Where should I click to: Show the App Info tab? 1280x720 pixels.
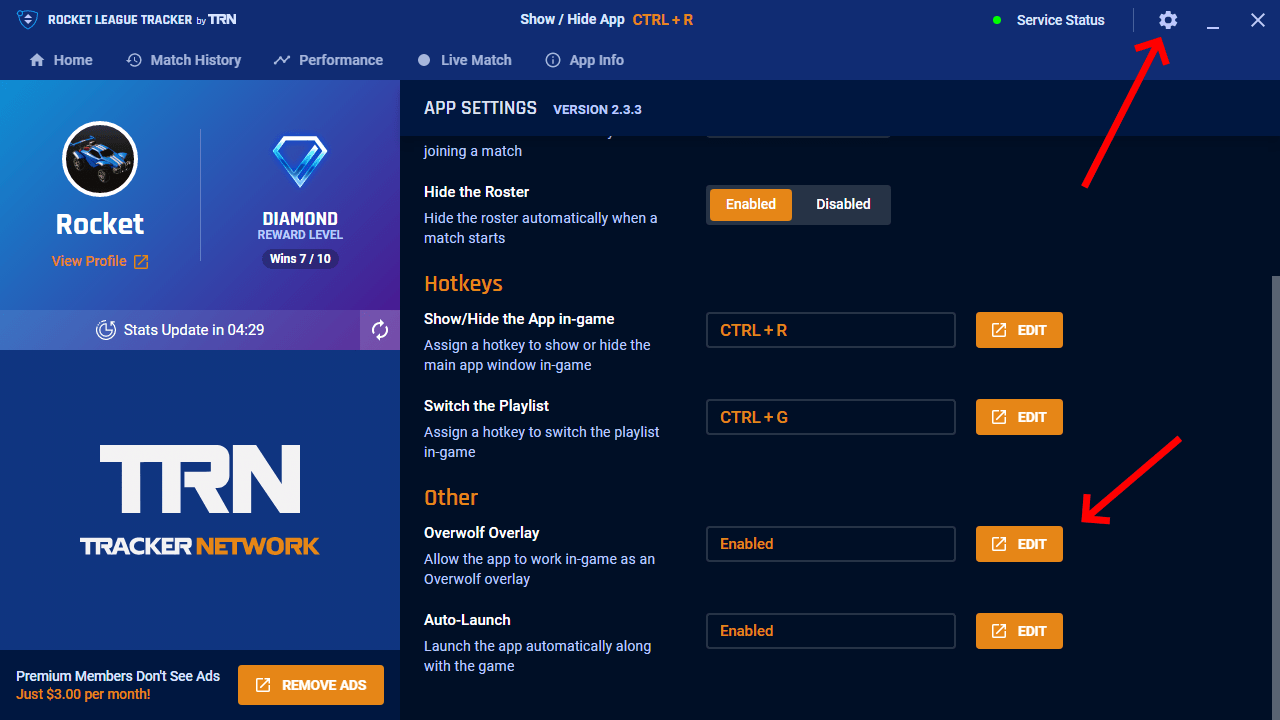pyautogui.click(x=584, y=60)
